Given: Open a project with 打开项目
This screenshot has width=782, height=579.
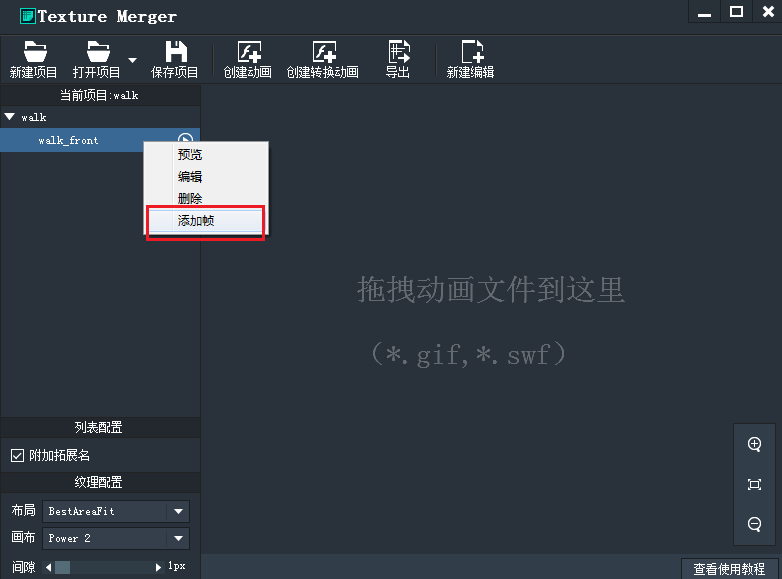Looking at the screenshot, I should [97, 59].
